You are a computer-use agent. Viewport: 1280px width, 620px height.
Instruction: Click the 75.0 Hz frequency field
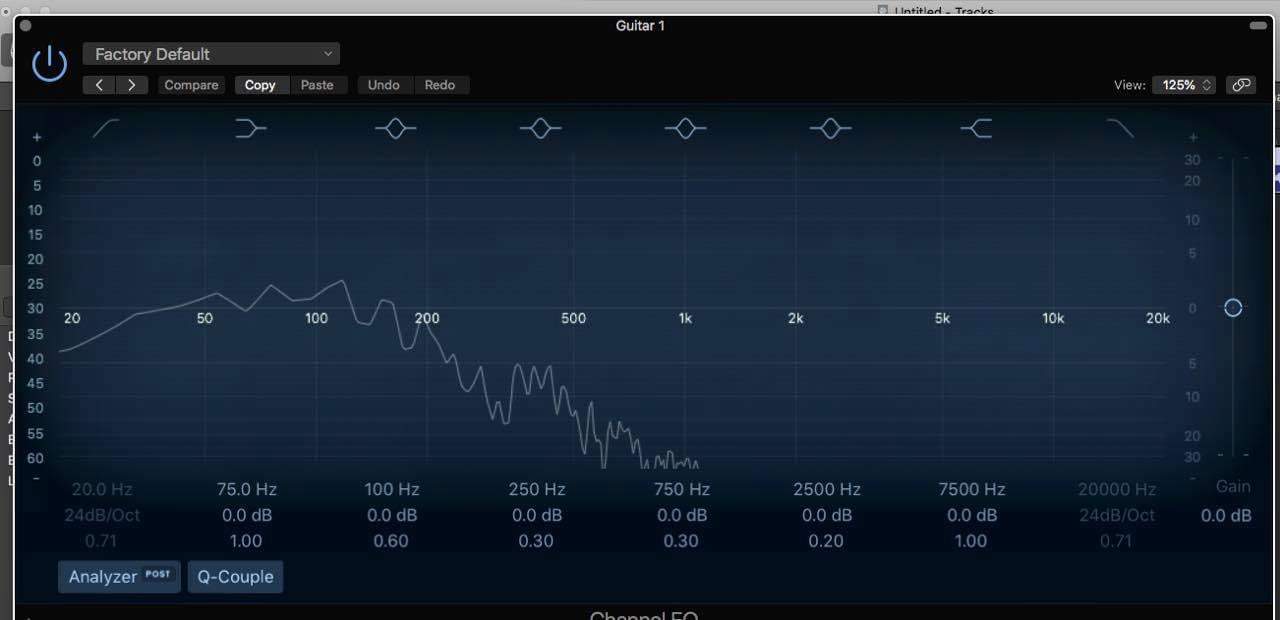246,490
